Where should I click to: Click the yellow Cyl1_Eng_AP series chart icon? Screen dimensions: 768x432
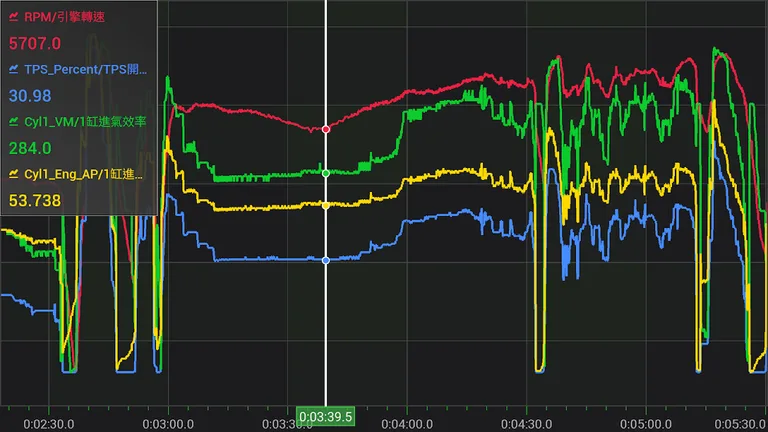14,174
